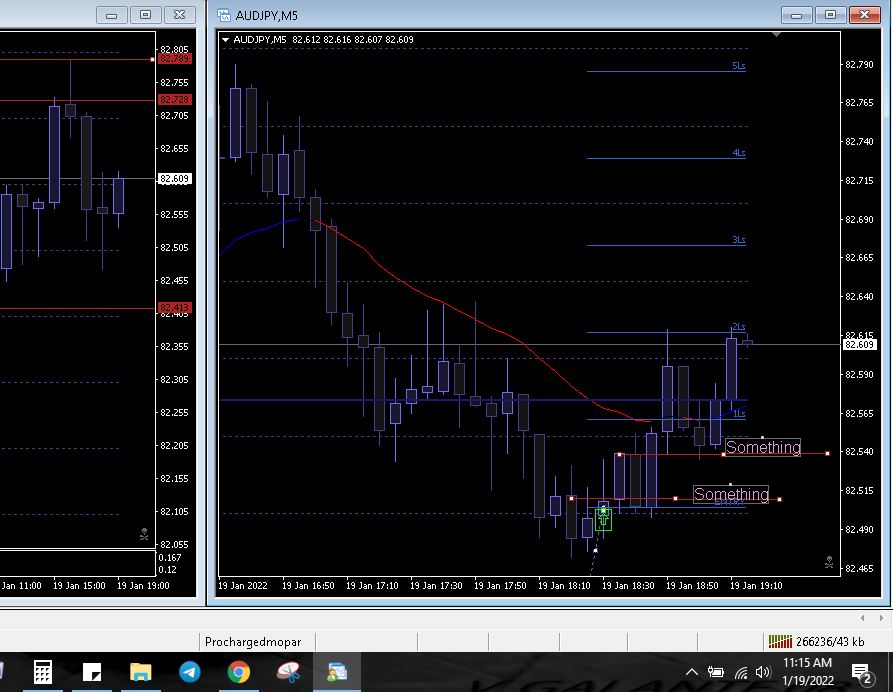Select the Something label near 82.515
The width and height of the screenshot is (893, 692).
pyautogui.click(x=731, y=494)
